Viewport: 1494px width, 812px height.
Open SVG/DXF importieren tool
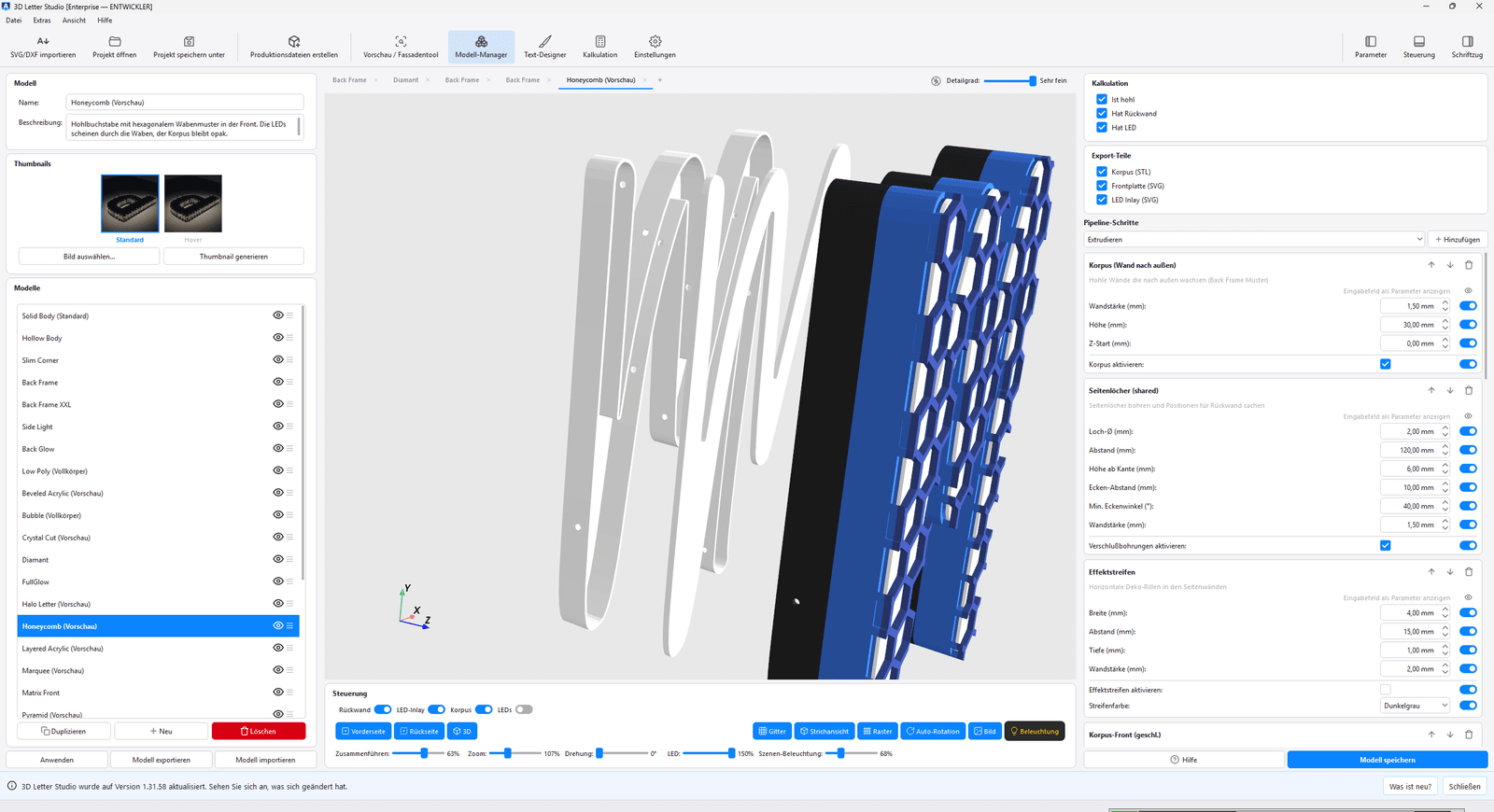tap(43, 47)
